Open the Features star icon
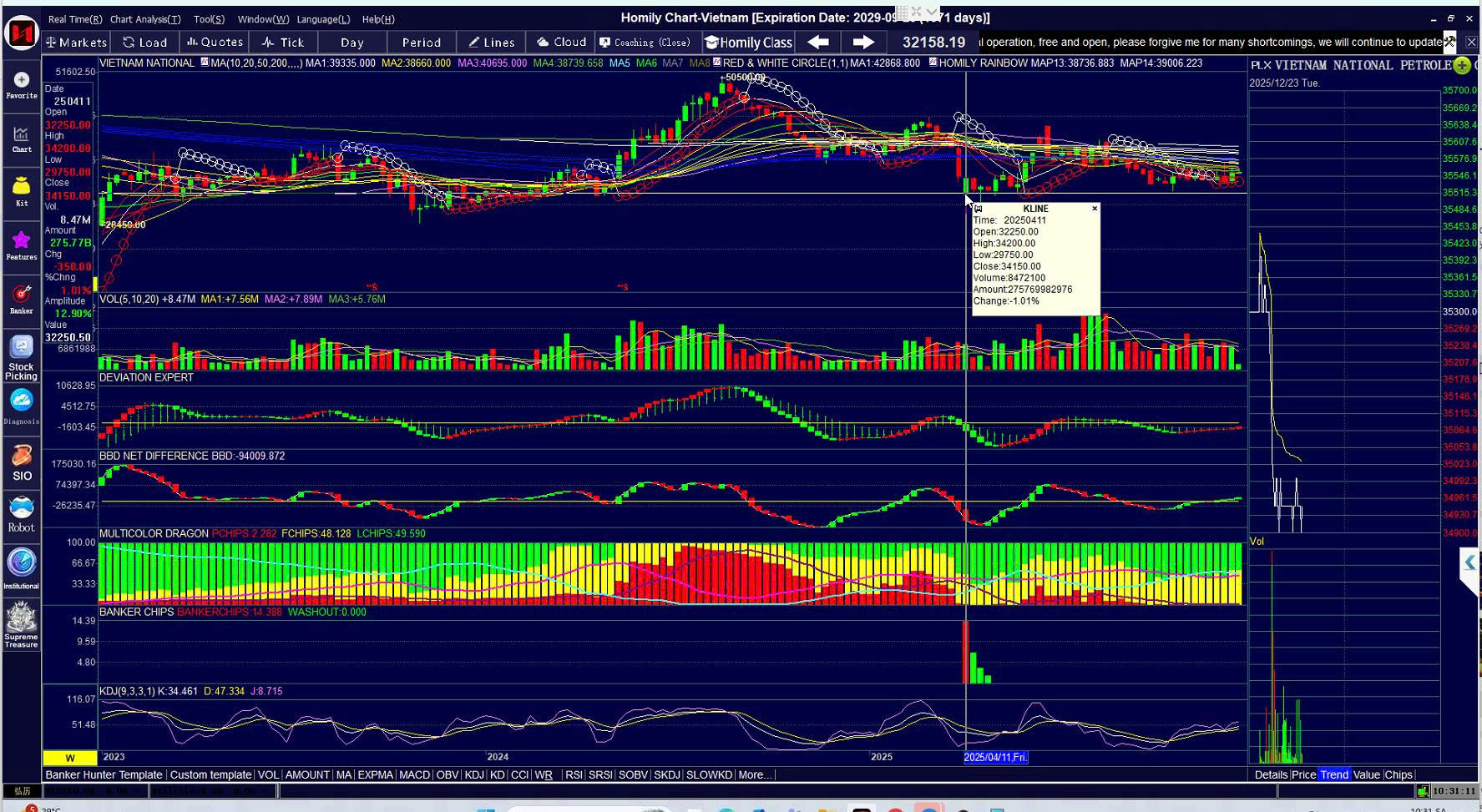Screen dimensions: 1482x812 (x=21, y=245)
